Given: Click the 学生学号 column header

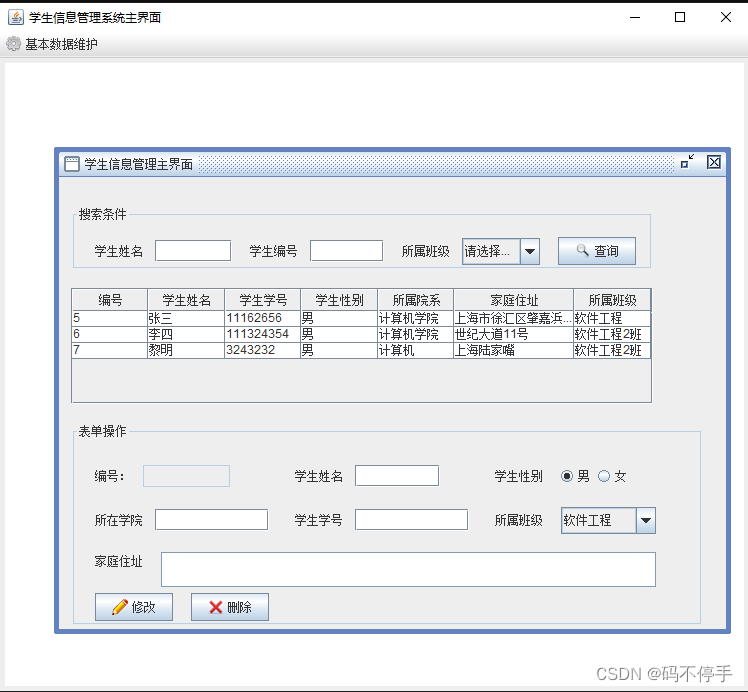Looking at the screenshot, I should (262, 300).
